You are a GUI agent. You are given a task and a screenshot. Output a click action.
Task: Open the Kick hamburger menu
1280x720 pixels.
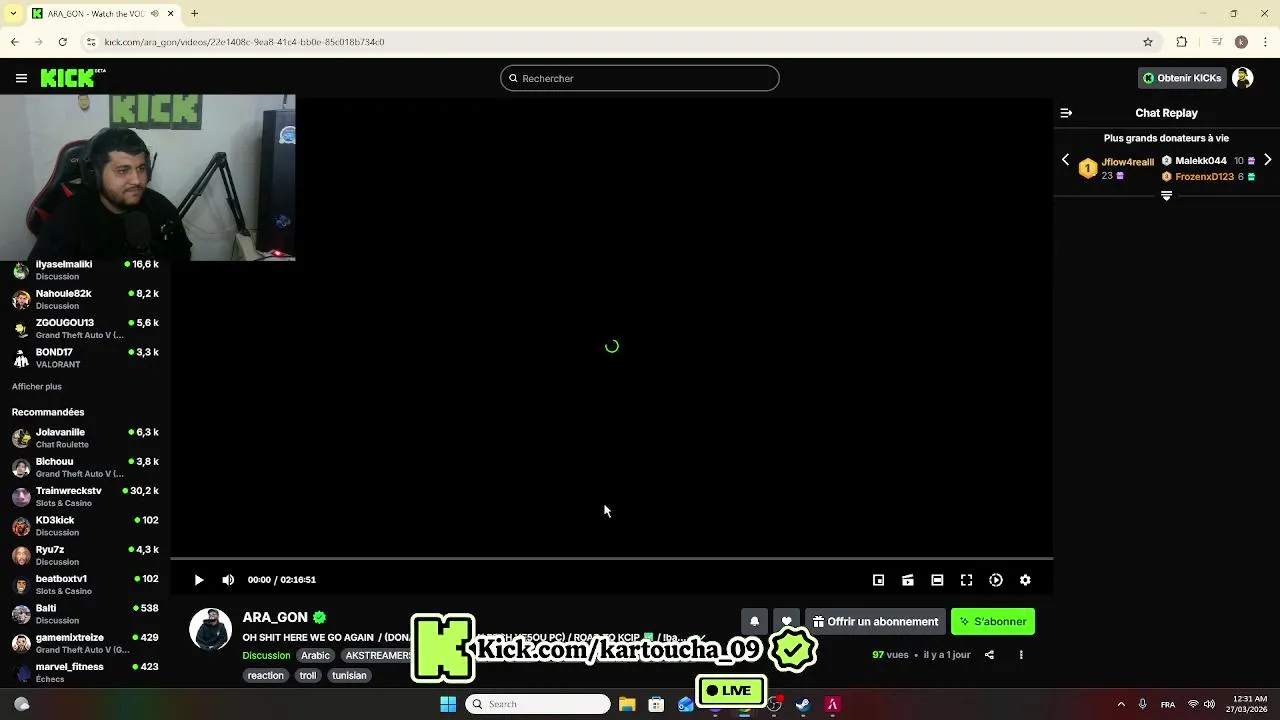pos(21,78)
